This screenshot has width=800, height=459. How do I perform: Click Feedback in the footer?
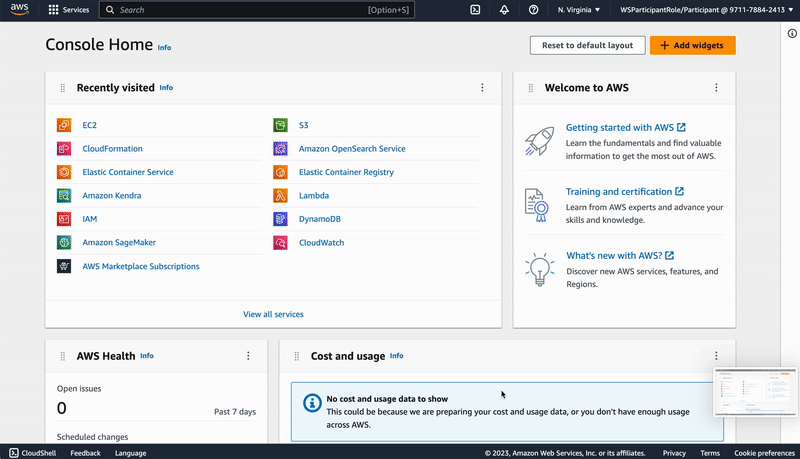click(x=85, y=453)
